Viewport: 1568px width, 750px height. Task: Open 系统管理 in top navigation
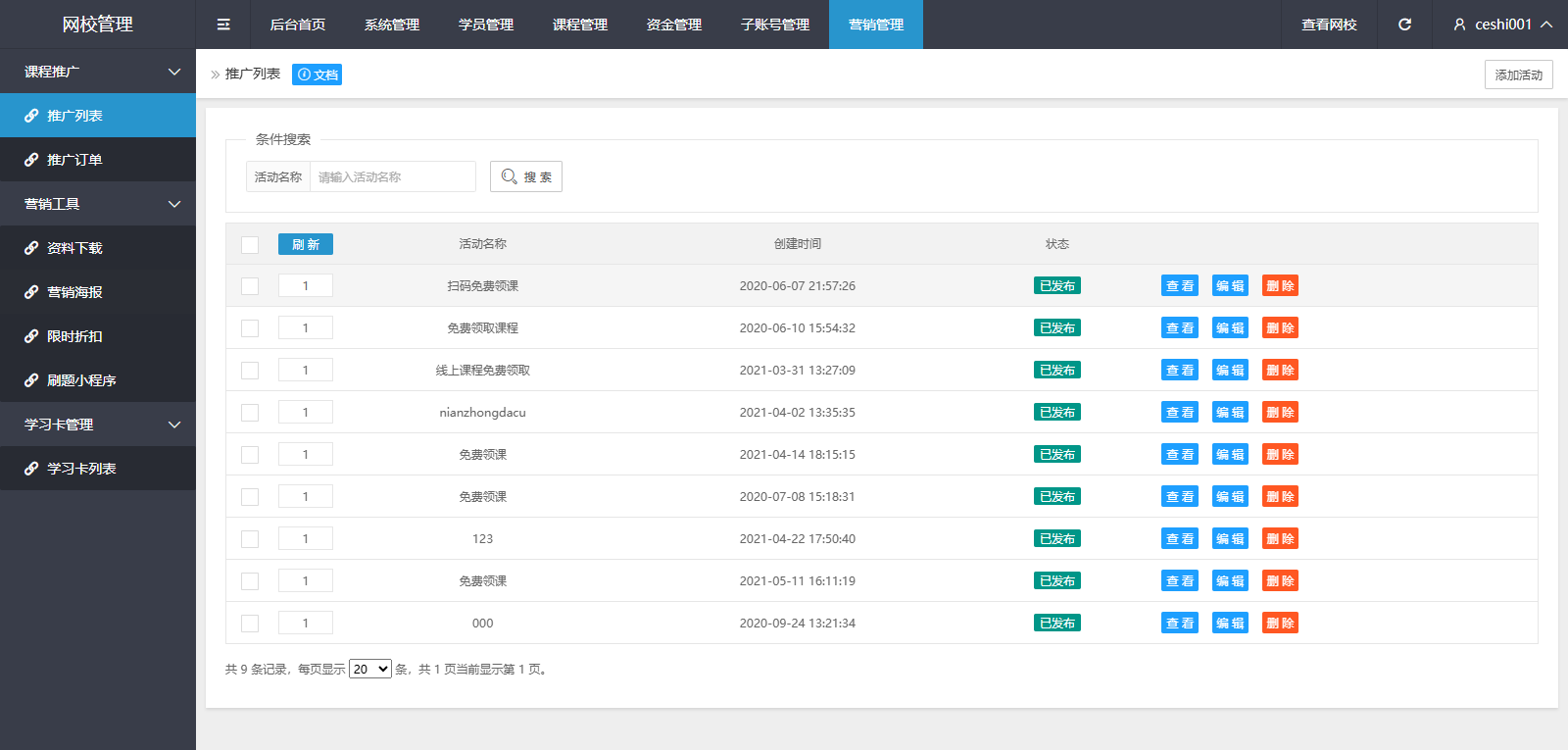392,25
